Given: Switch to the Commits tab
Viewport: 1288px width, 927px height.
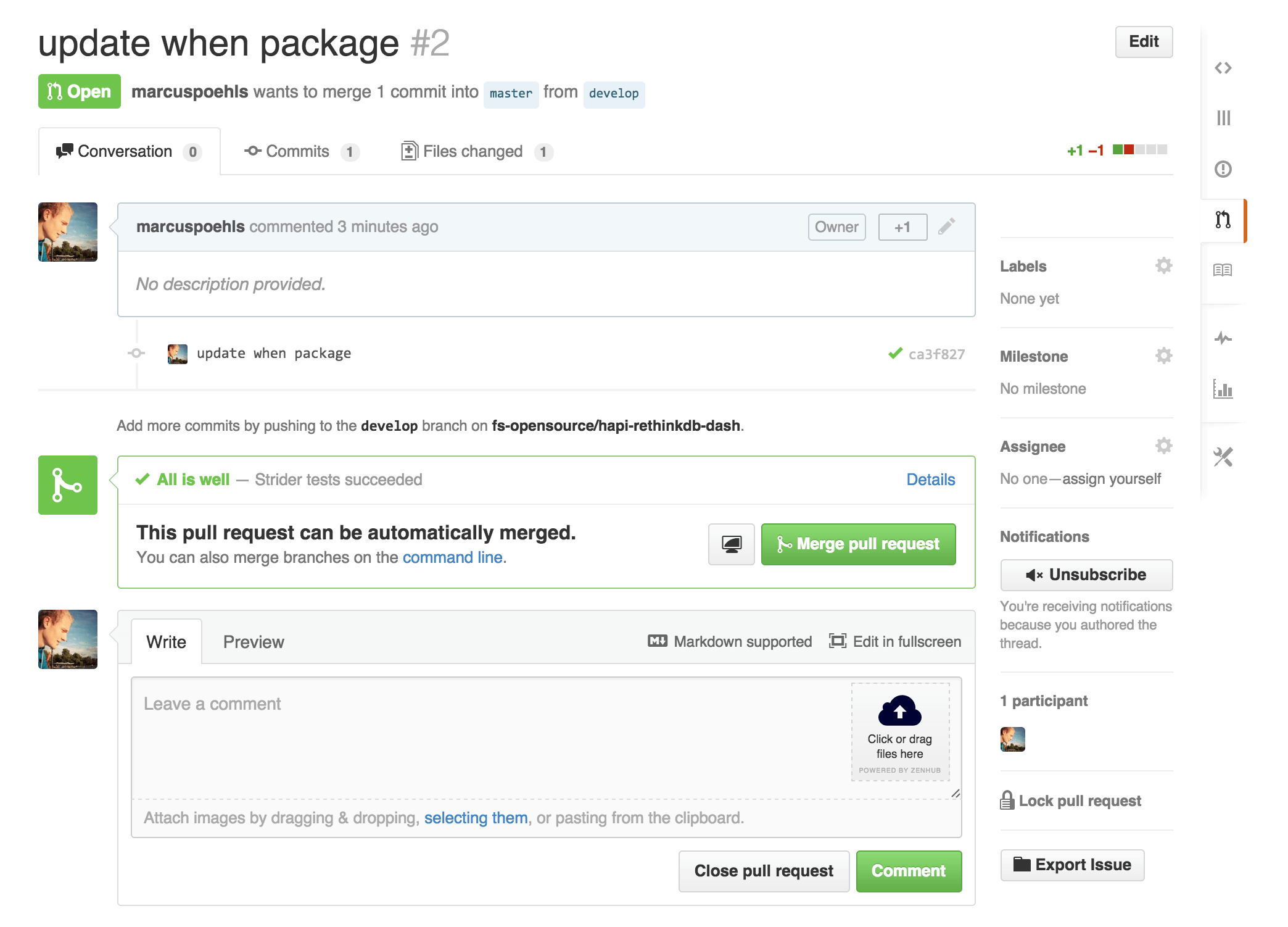Looking at the screenshot, I should coord(297,151).
